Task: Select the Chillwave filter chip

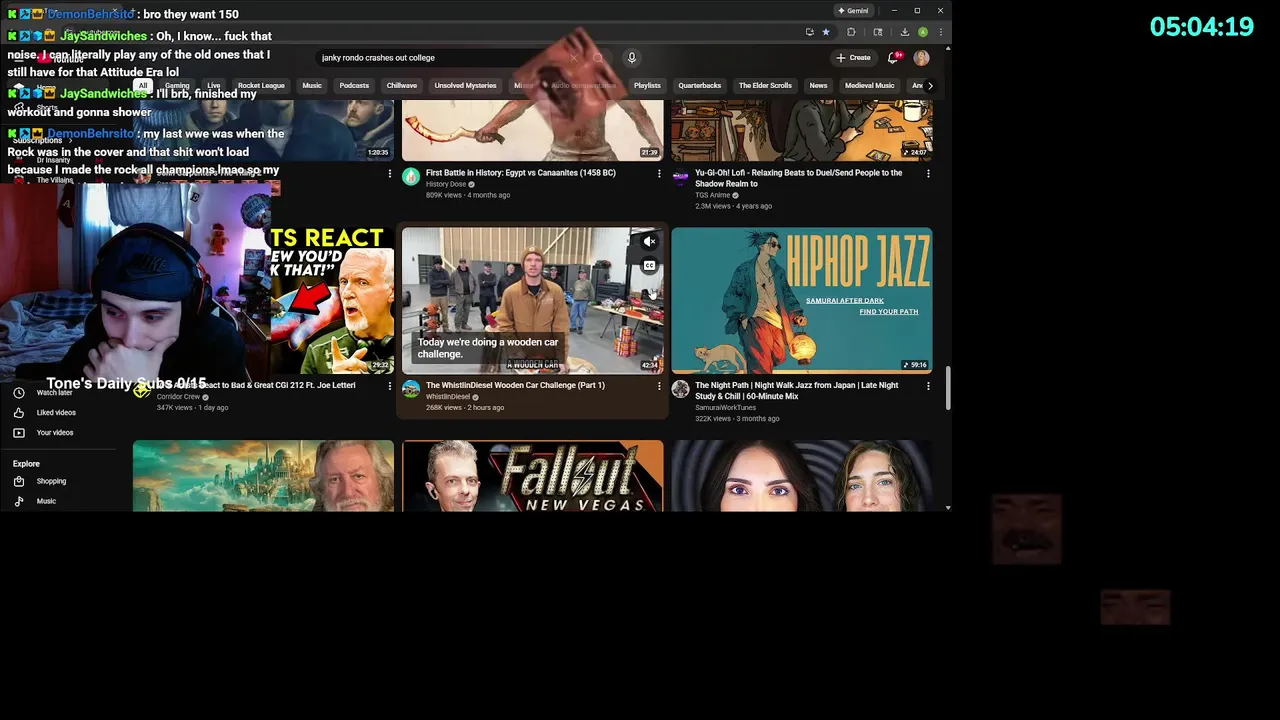Action: pos(401,86)
